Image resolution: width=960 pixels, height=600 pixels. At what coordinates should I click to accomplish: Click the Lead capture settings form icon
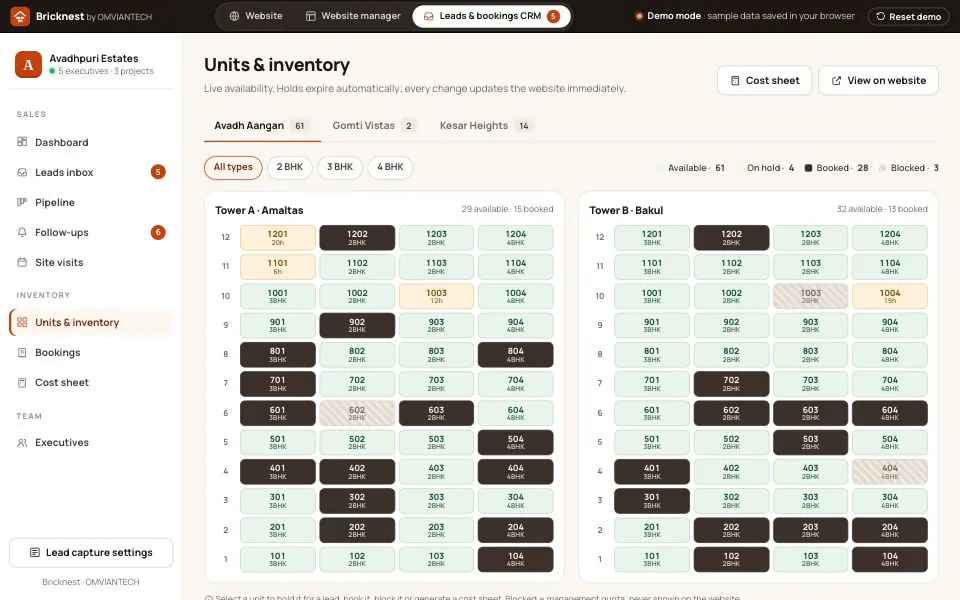(35, 552)
